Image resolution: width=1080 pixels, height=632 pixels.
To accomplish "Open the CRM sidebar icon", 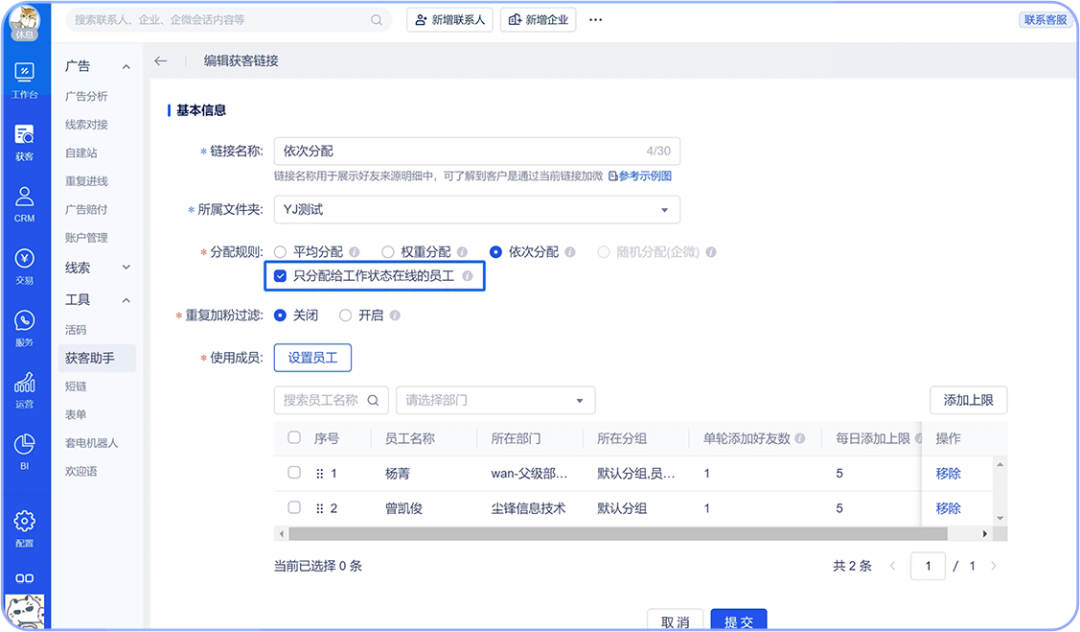I will [24, 204].
